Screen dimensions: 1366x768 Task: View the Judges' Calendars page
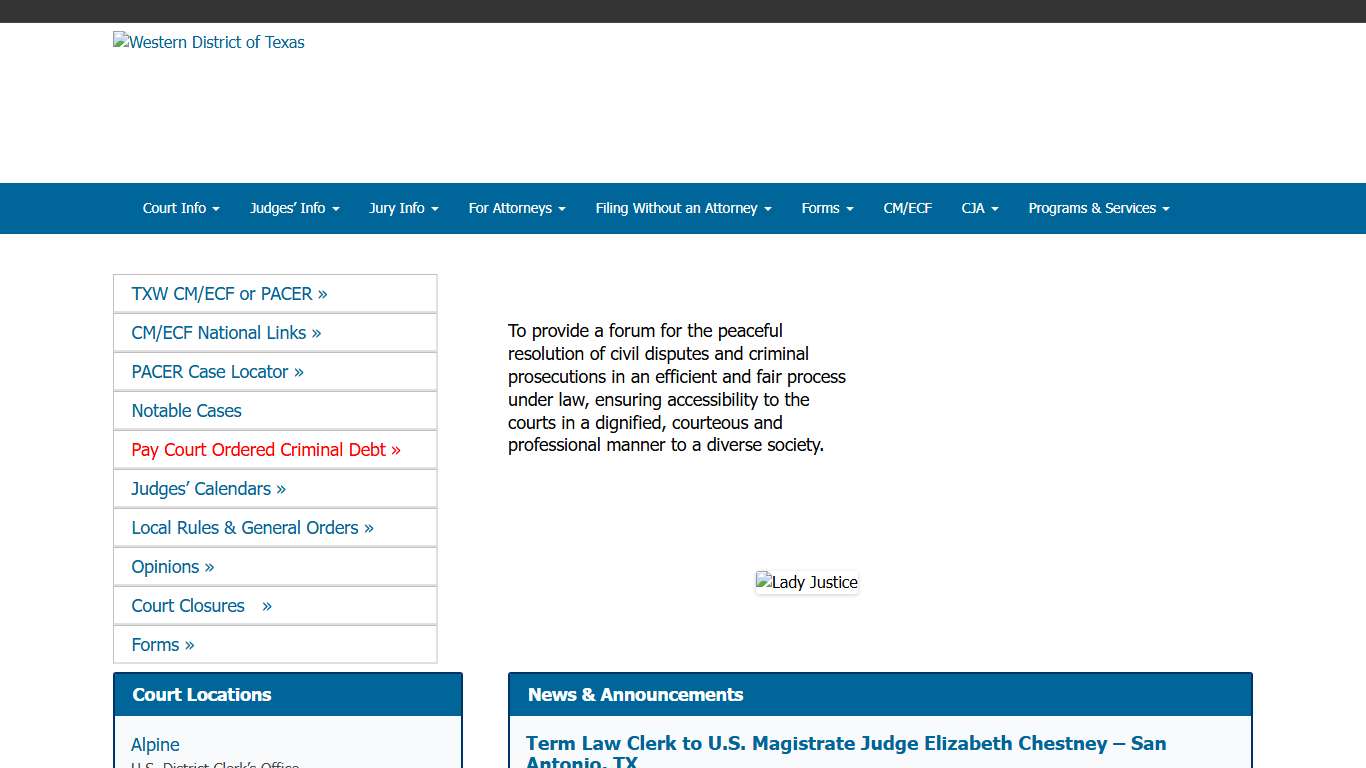point(207,488)
